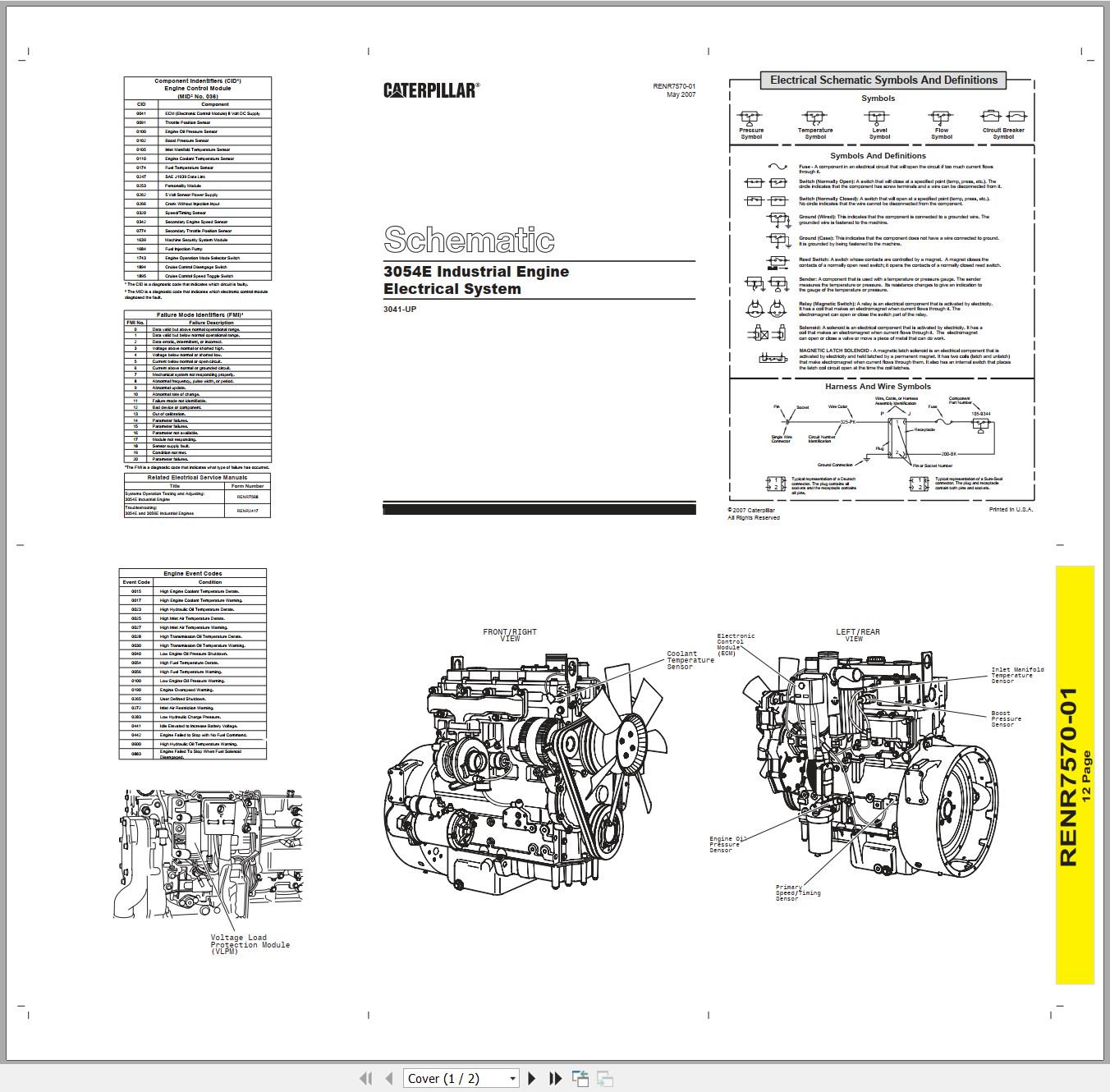The width and height of the screenshot is (1110, 1092).
Task: Click the 'High Engine Coolant Temperature Derate' row
Action: [x=192, y=591]
